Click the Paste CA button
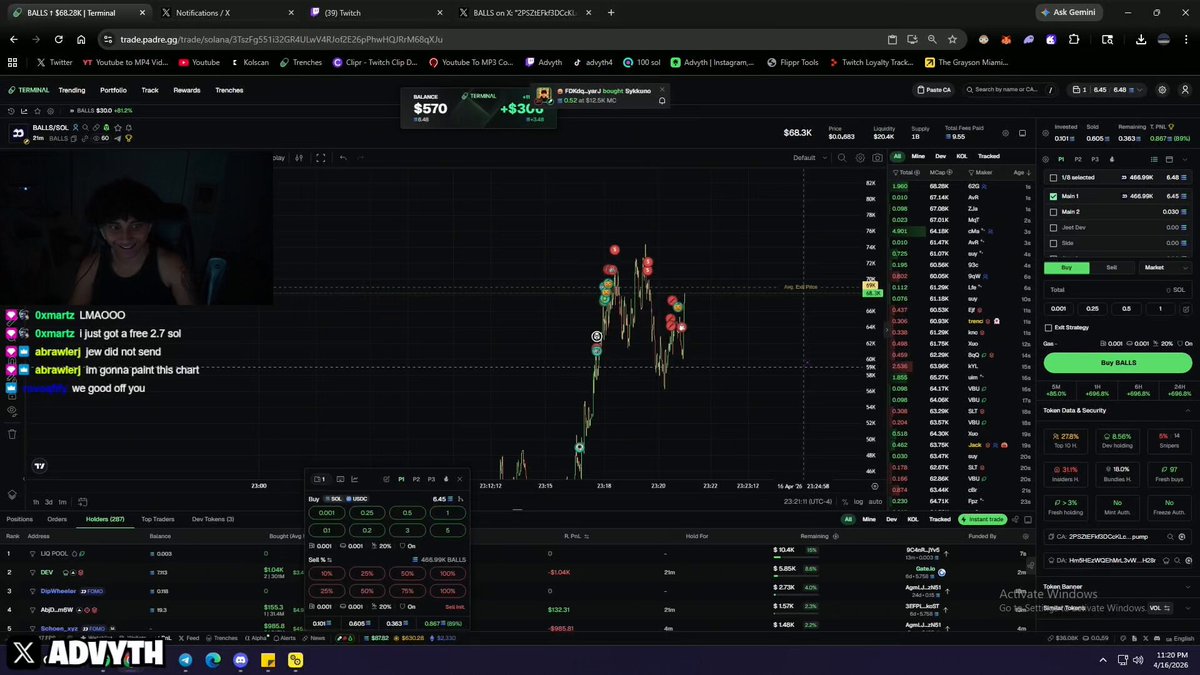This screenshot has width=1200, height=675. tap(934, 90)
